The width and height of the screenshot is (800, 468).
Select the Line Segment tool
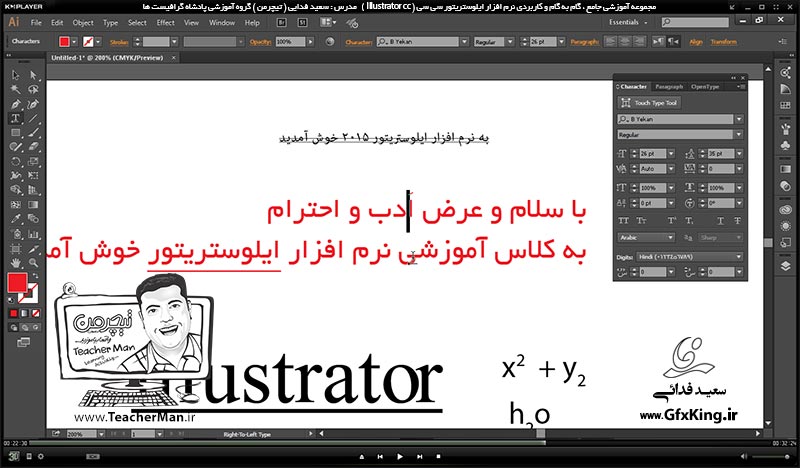[x=33, y=118]
